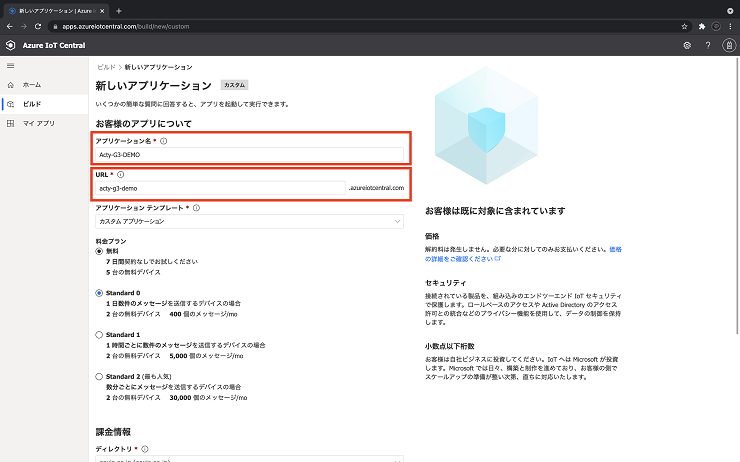This screenshot has width=740, height=462.
Task: Reload the page with refresh icon
Action: [38, 26]
